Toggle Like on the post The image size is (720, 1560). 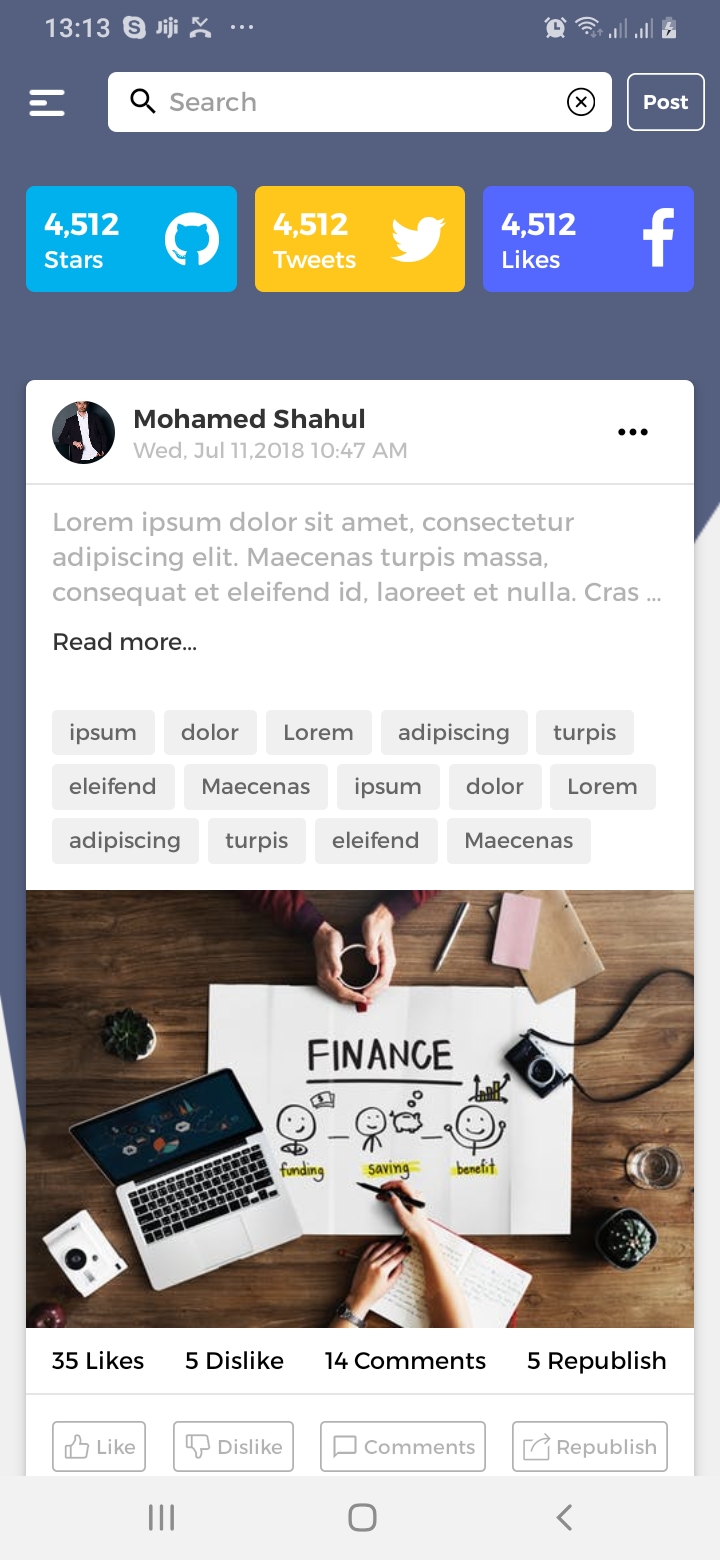(x=99, y=1447)
